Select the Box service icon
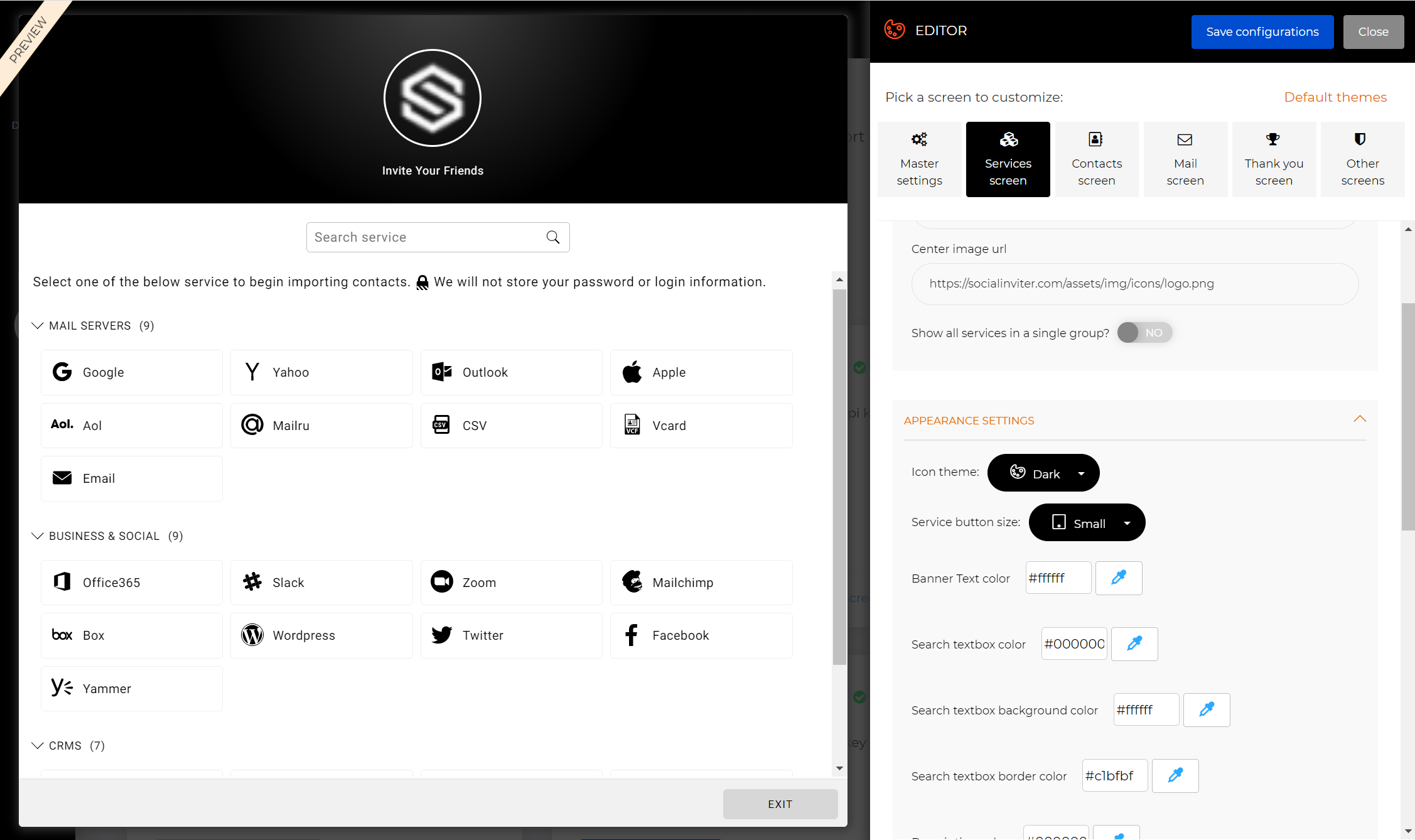 [x=62, y=635]
